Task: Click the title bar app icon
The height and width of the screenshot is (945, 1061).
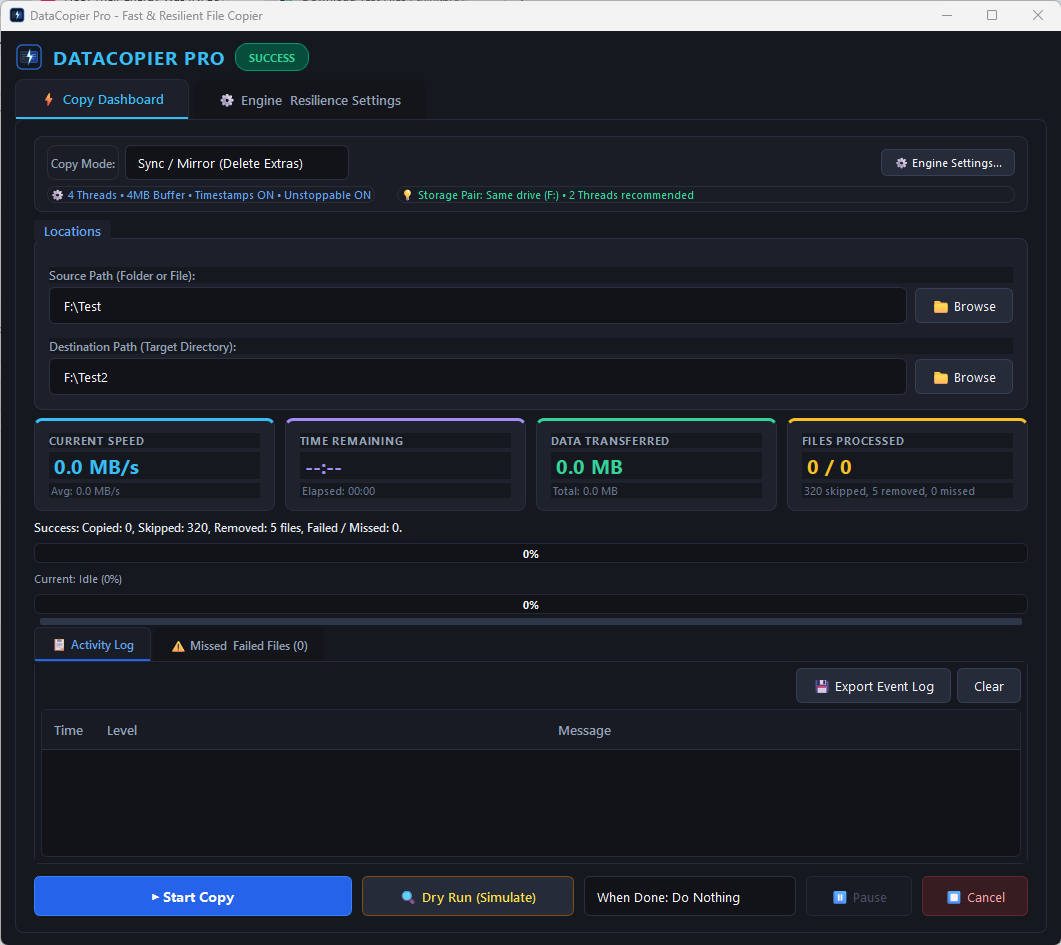Action: click(x=17, y=15)
